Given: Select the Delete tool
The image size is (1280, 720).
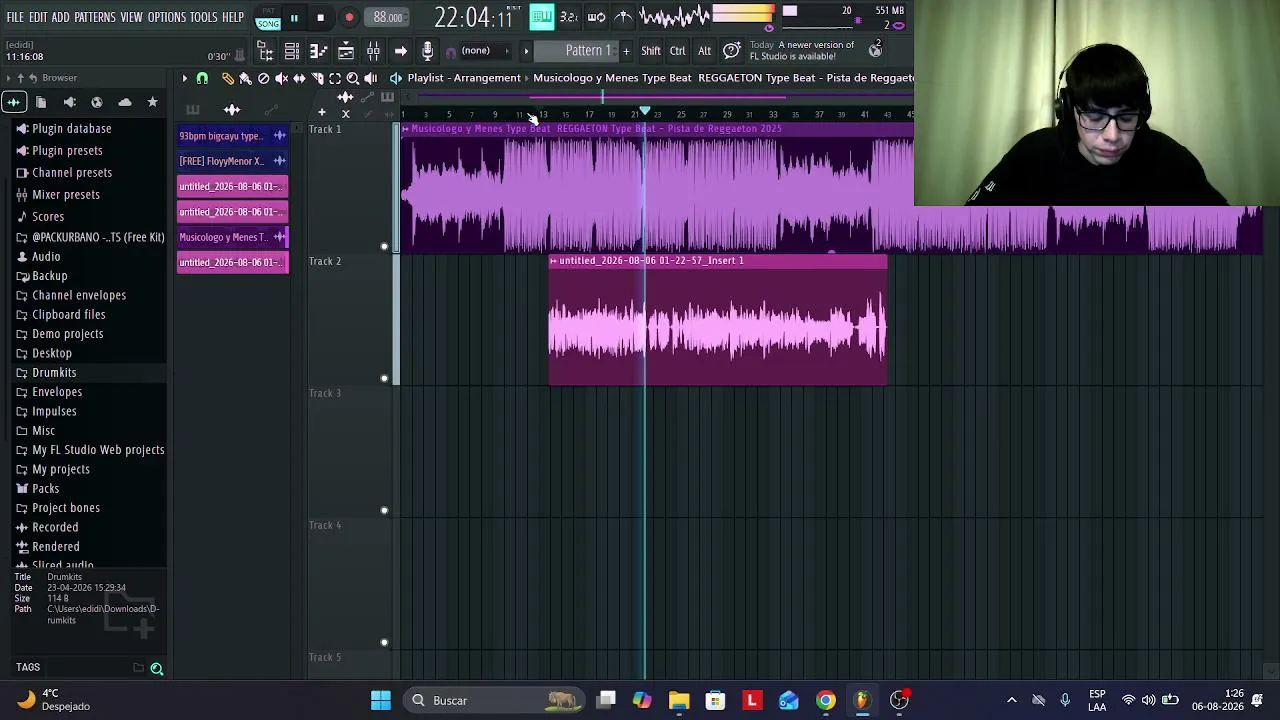Looking at the screenshot, I should pyautogui.click(x=263, y=78).
